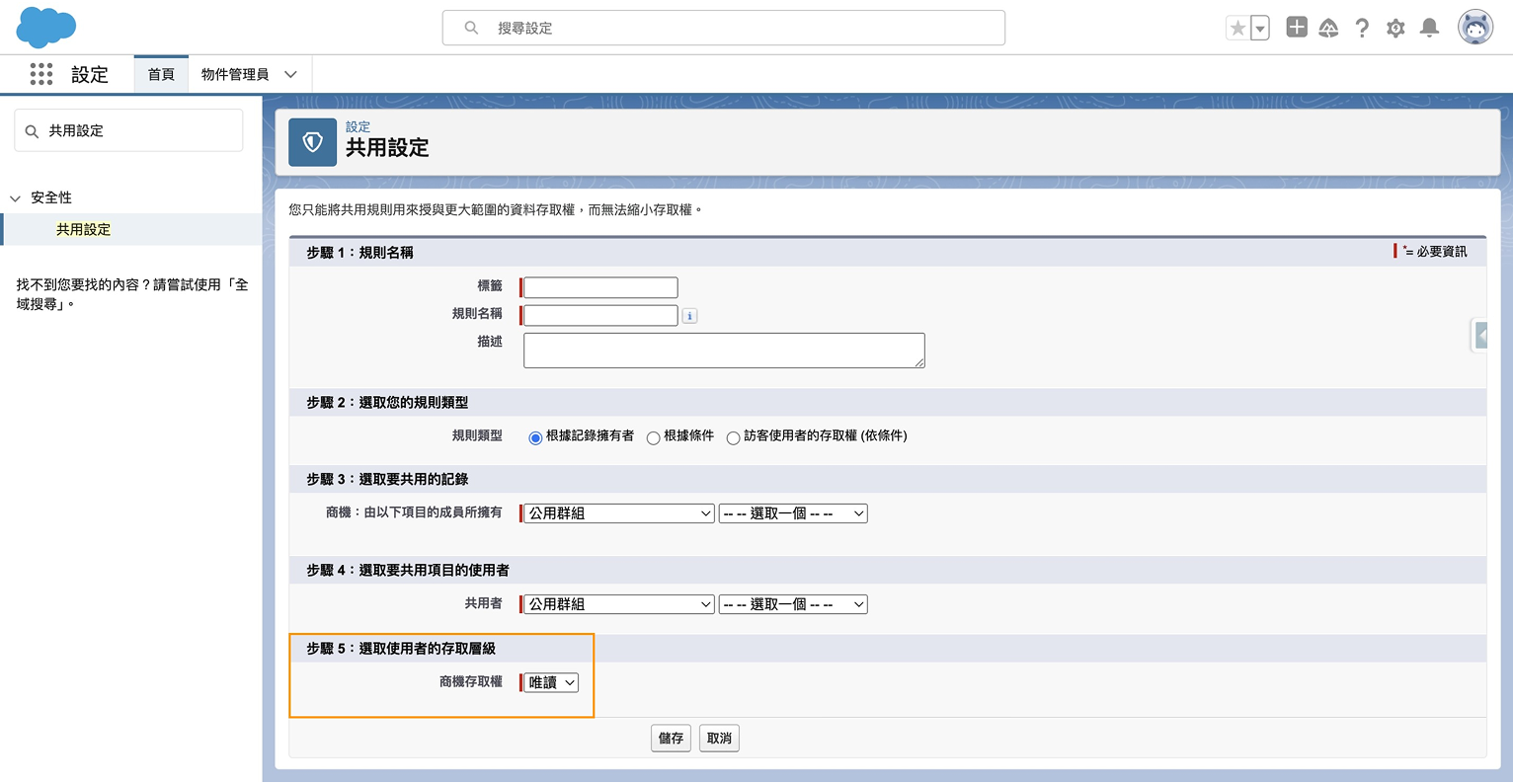Click the 設定 breadcrumb link
1513x784 pixels.
(358, 126)
